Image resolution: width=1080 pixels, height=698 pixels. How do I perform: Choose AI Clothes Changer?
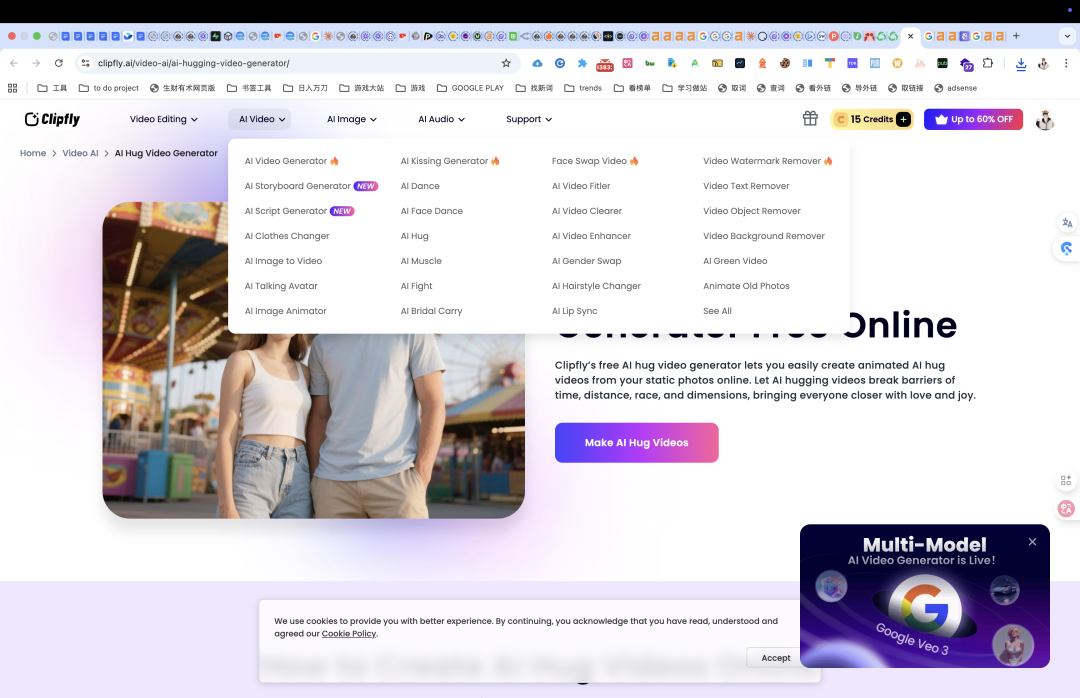(287, 236)
